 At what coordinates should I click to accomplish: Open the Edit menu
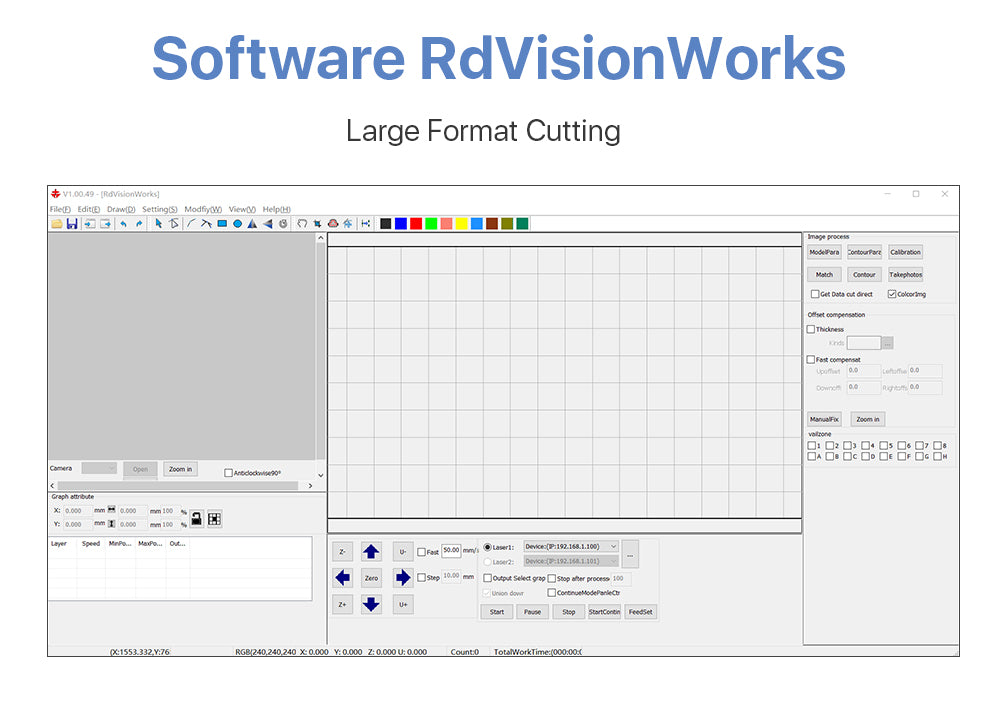tap(89, 209)
